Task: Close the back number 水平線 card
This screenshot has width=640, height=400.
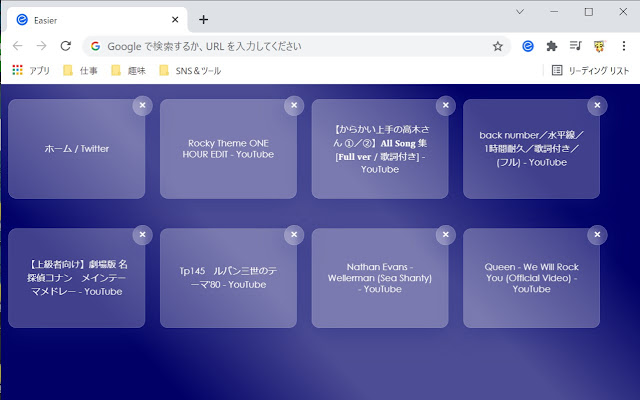Action: pos(597,105)
